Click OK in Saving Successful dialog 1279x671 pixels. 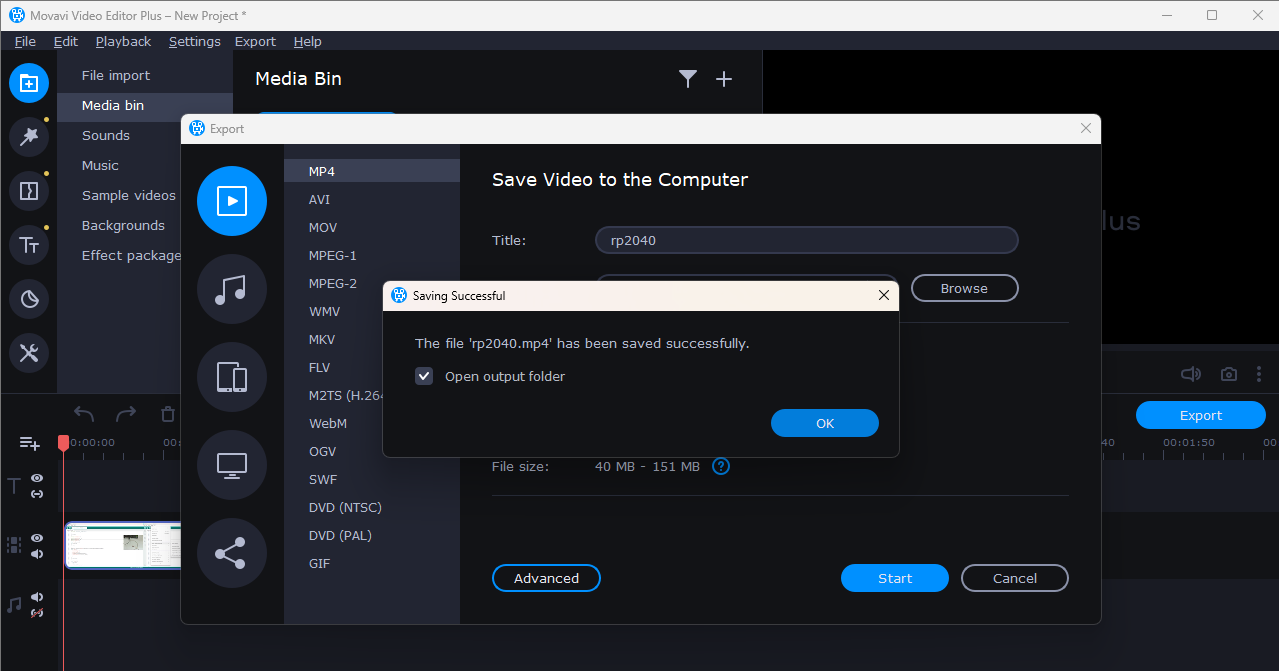point(825,423)
